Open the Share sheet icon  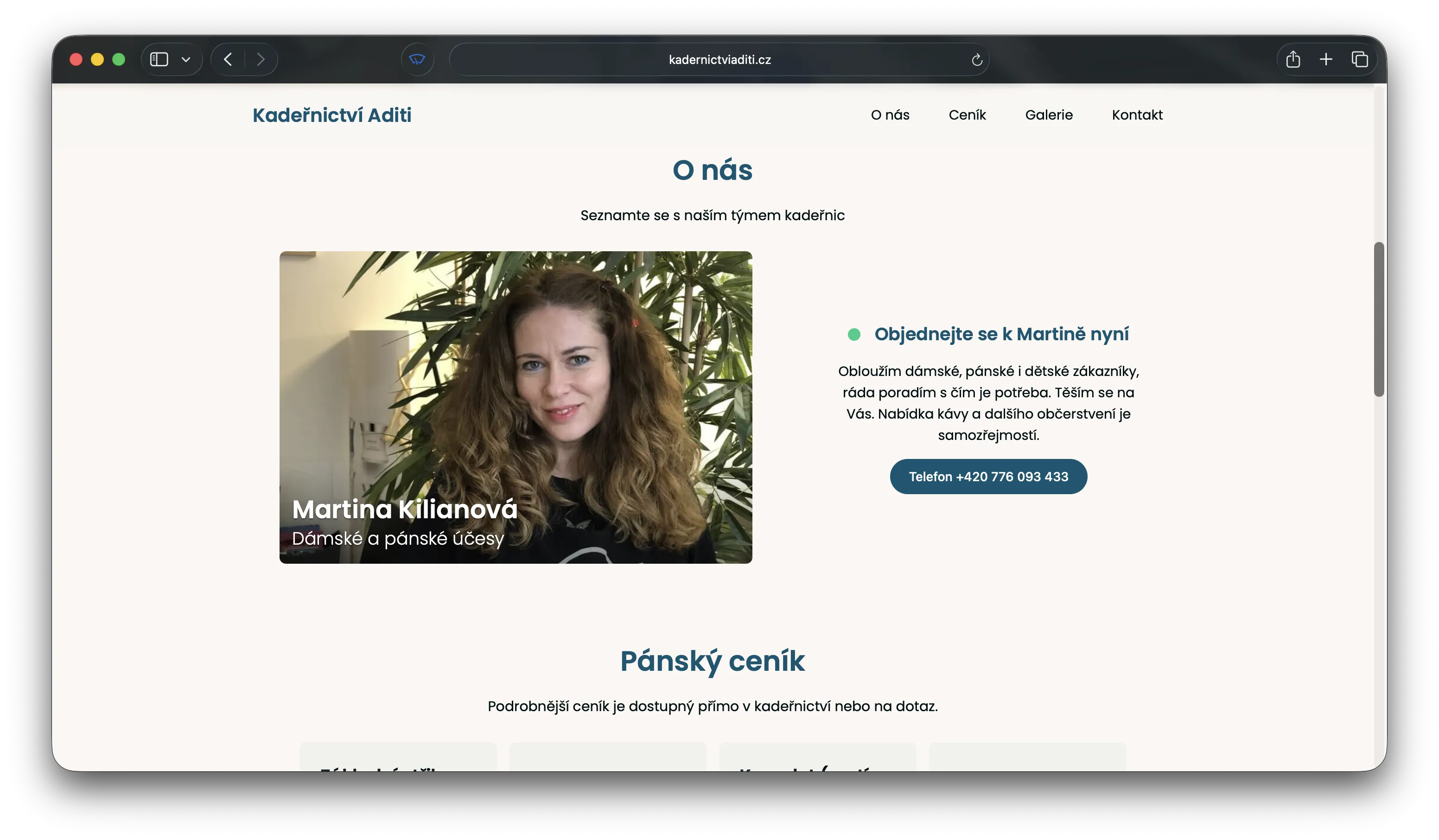click(x=1293, y=59)
